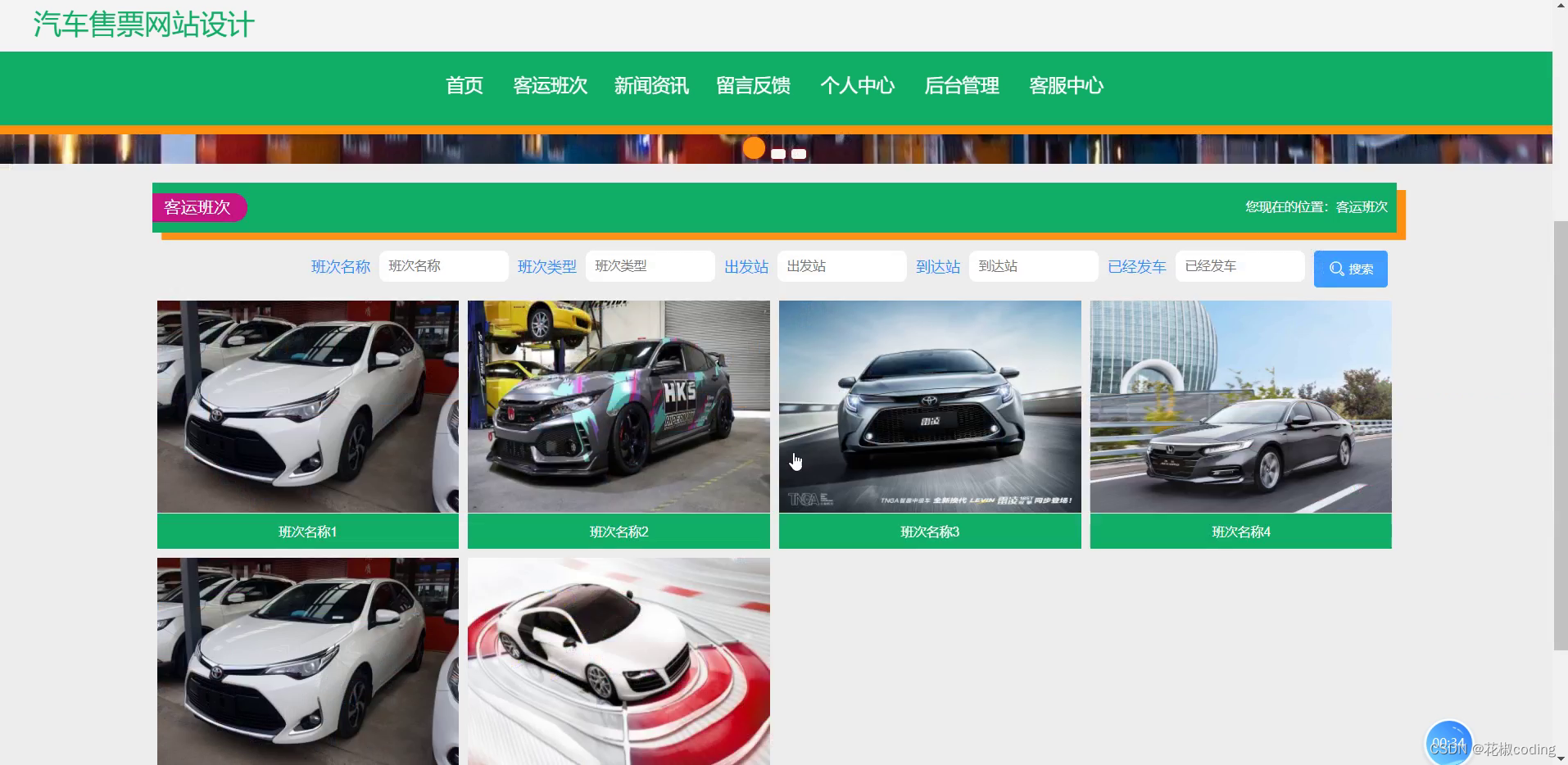Open the white Toyota image above 班次名称1

click(x=308, y=406)
